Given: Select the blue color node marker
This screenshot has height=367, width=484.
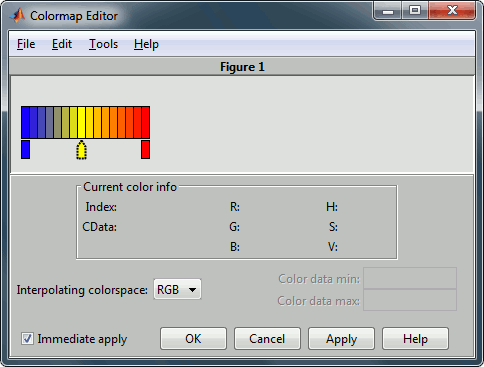Looking at the screenshot, I should [26, 149].
